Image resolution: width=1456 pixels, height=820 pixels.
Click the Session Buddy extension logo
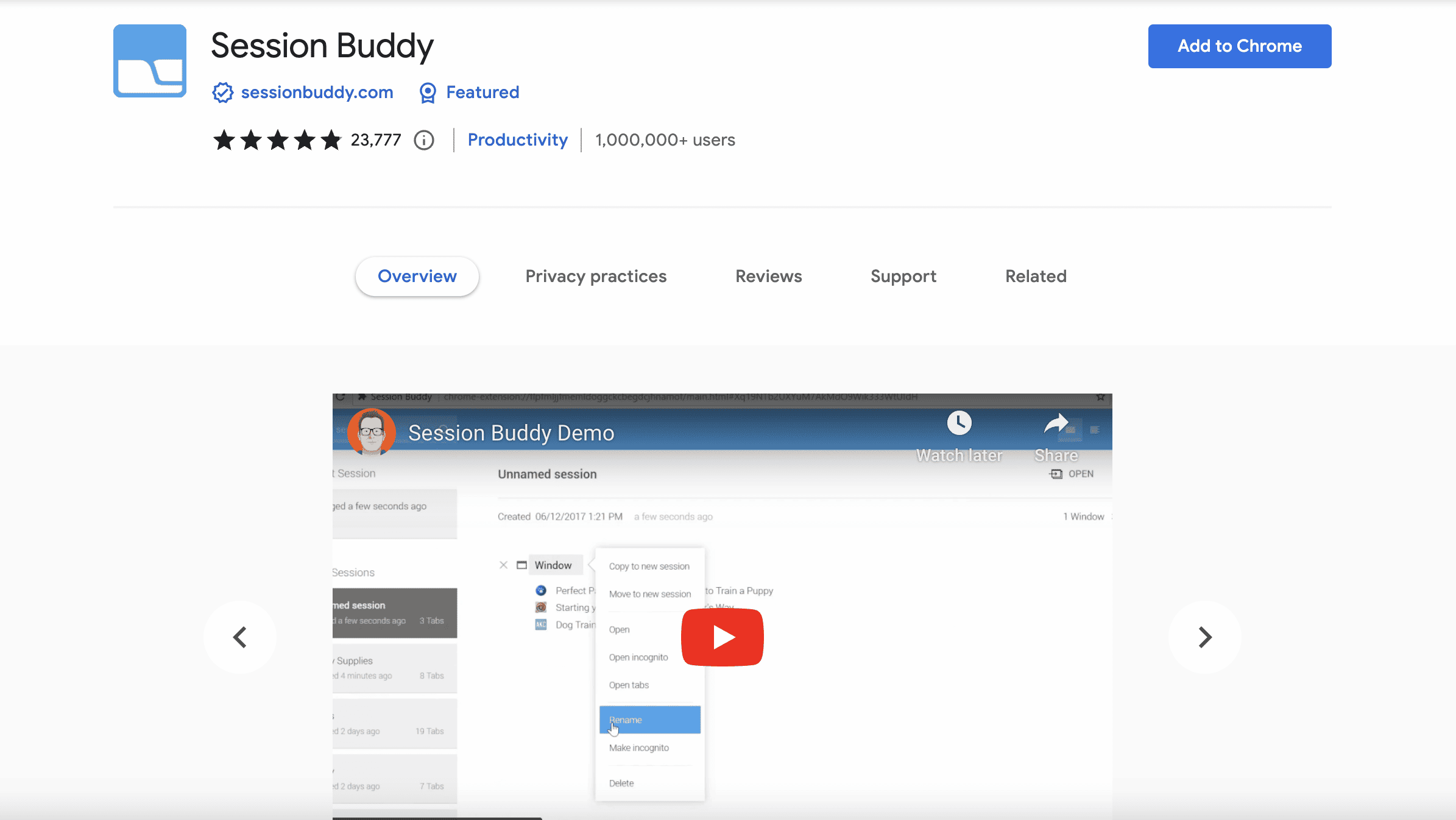coord(149,61)
